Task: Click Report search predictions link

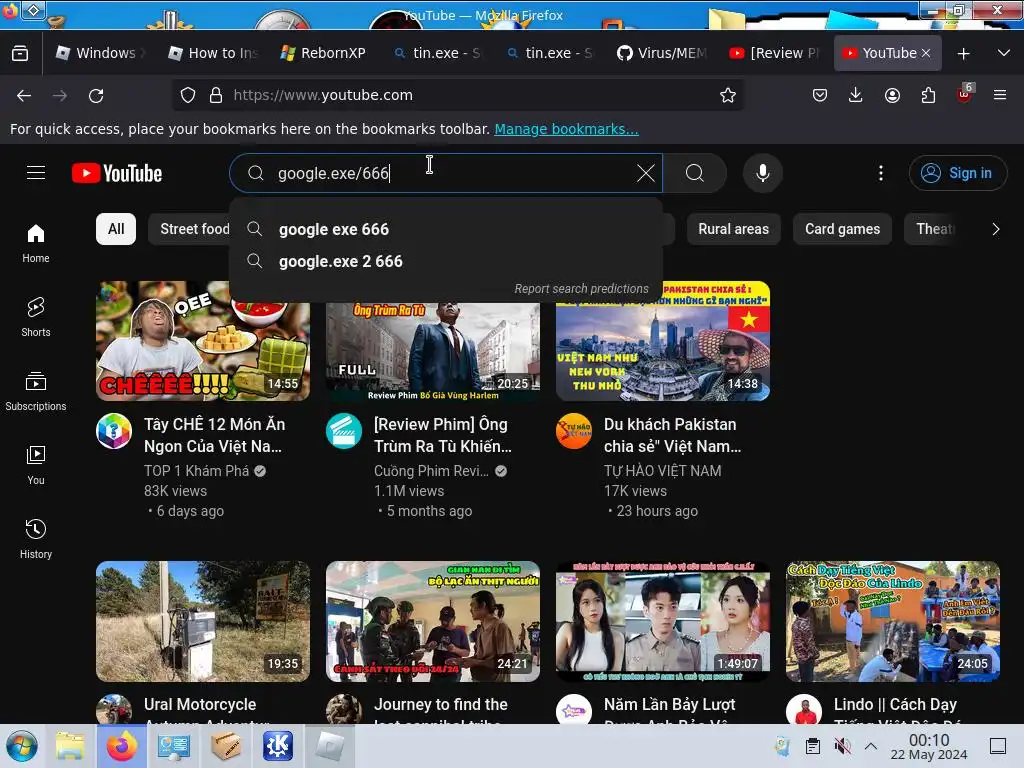Action: pyautogui.click(x=581, y=289)
